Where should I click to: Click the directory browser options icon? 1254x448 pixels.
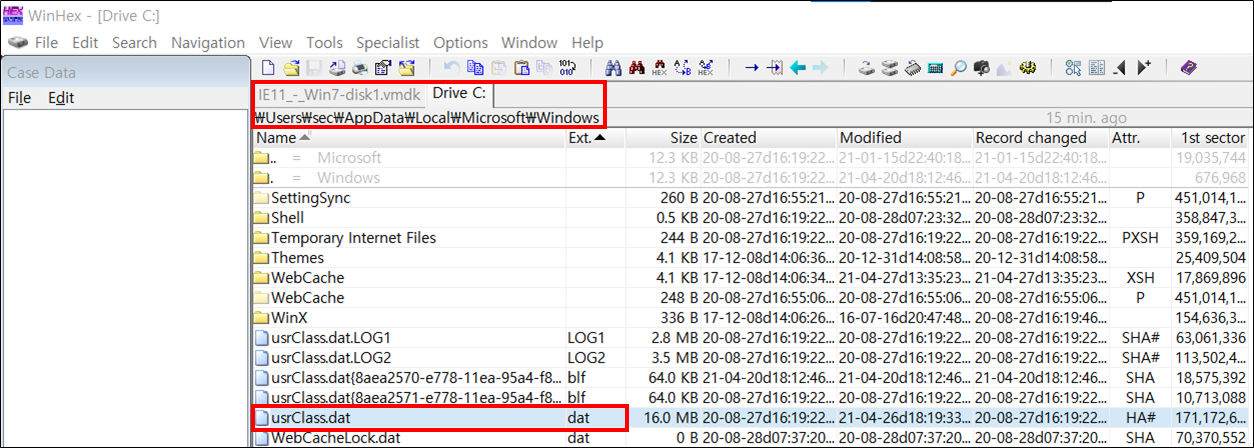click(1096, 68)
